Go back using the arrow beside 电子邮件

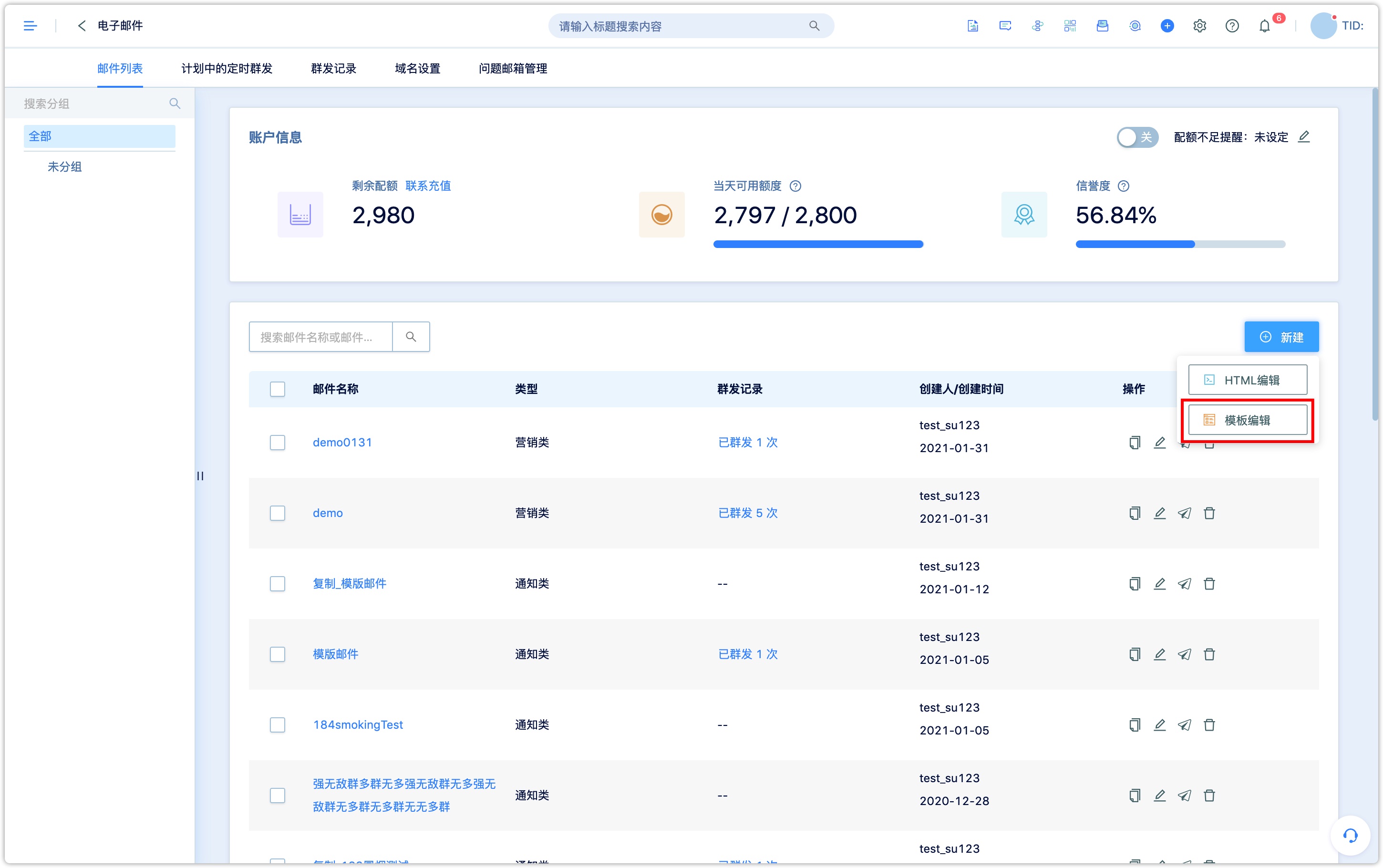(x=82, y=26)
